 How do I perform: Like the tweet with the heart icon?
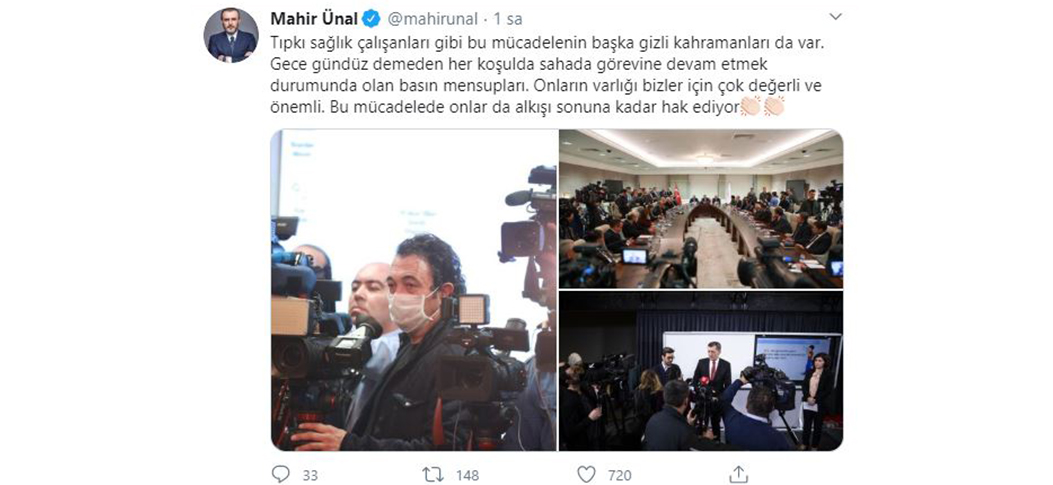[586, 474]
